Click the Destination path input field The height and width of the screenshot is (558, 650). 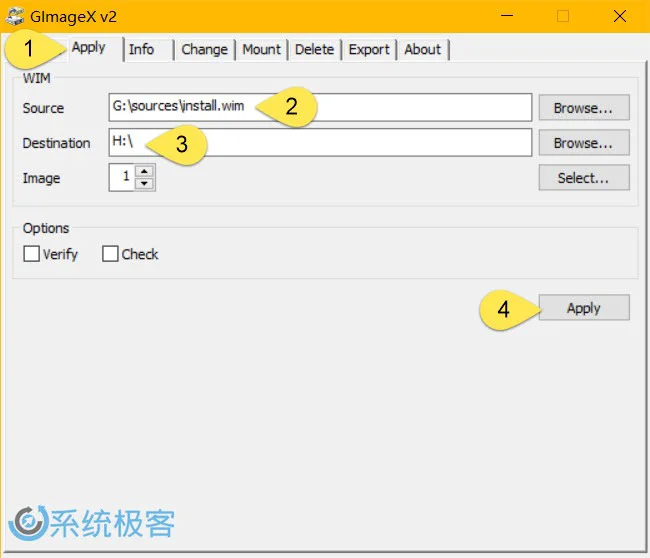coord(320,142)
